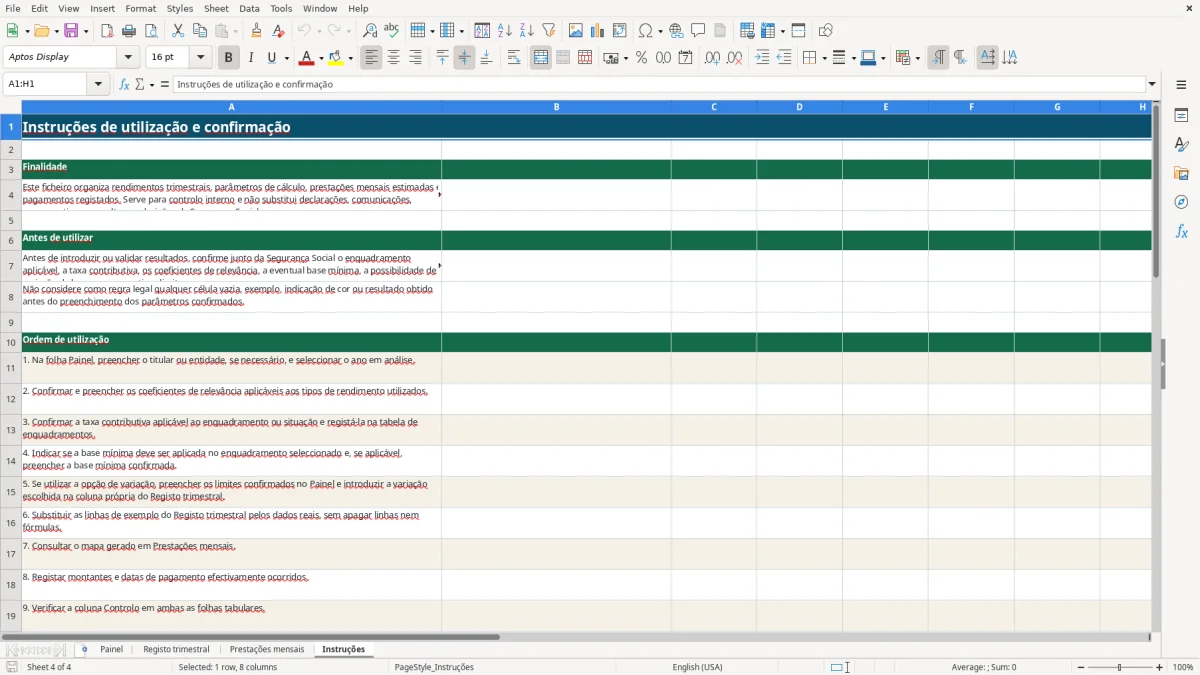
Task: Click the Save document icon
Action: tap(71, 31)
